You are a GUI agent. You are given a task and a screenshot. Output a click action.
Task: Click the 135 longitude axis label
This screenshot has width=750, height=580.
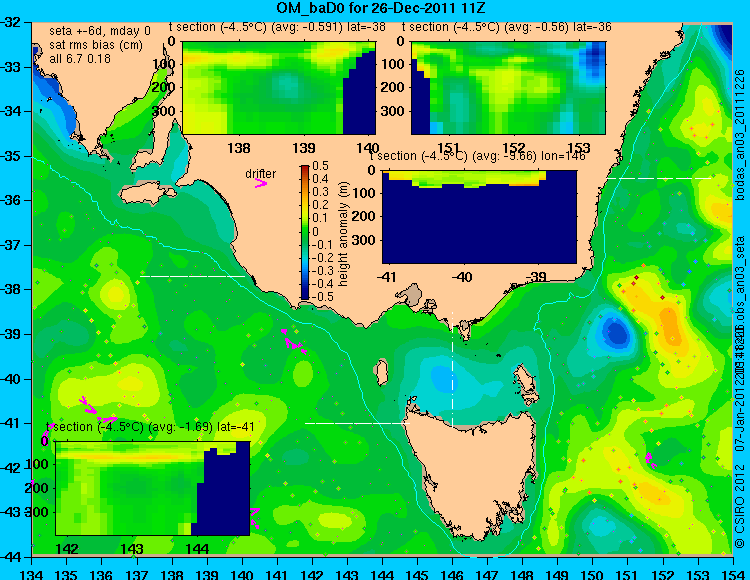click(x=66, y=574)
